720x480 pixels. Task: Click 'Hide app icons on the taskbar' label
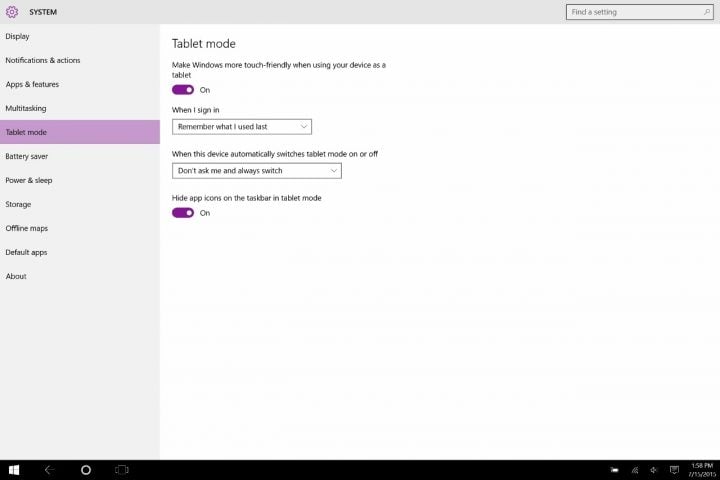pyautogui.click(x=247, y=198)
